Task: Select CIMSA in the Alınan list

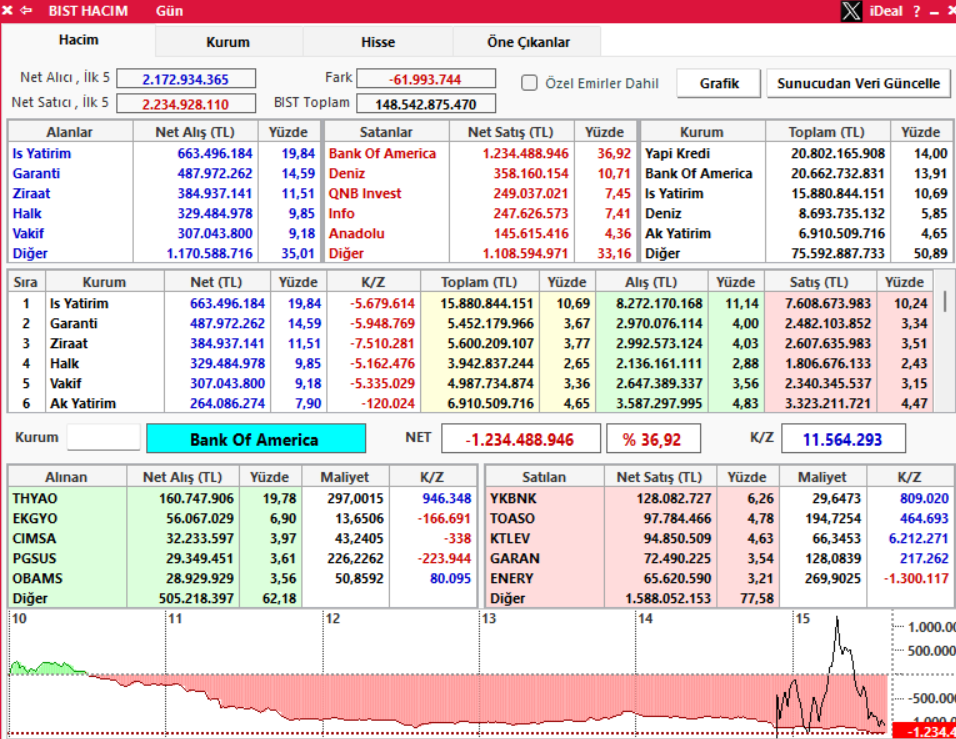Action: click(34, 539)
